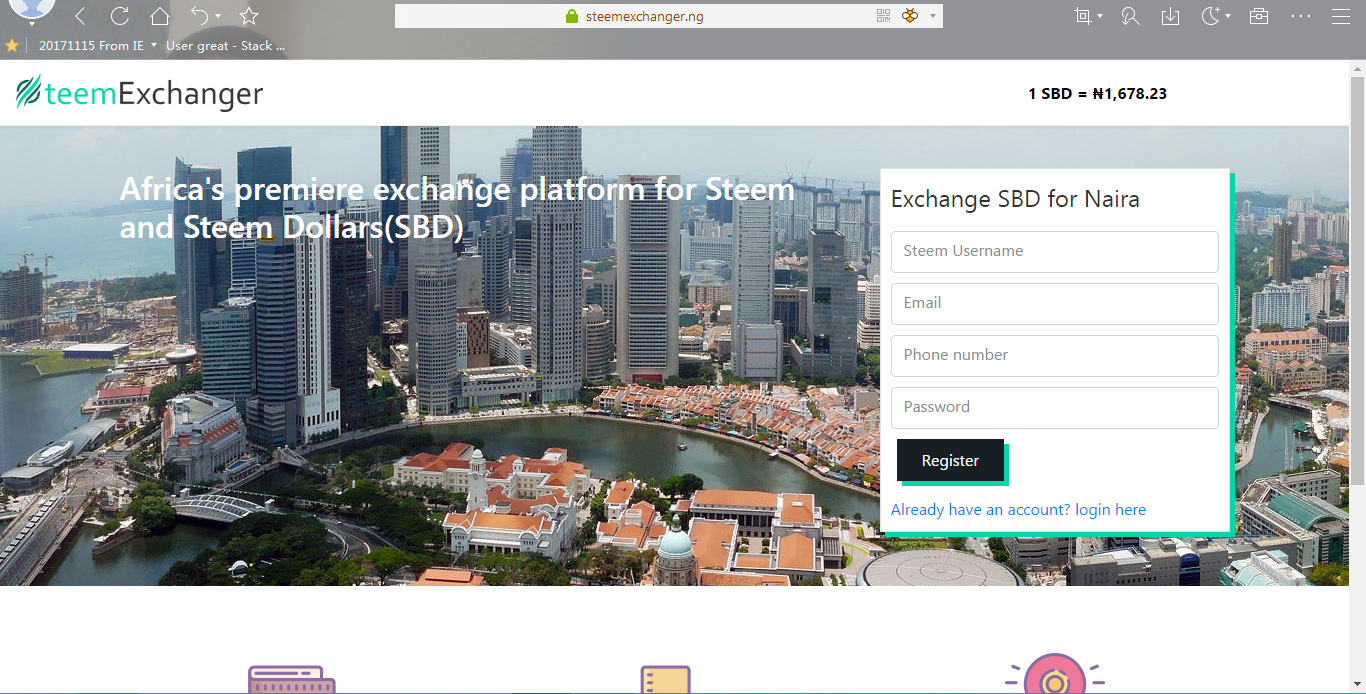The image size is (1366, 694).
Task: Click the user profile avatar
Action: (31, 9)
